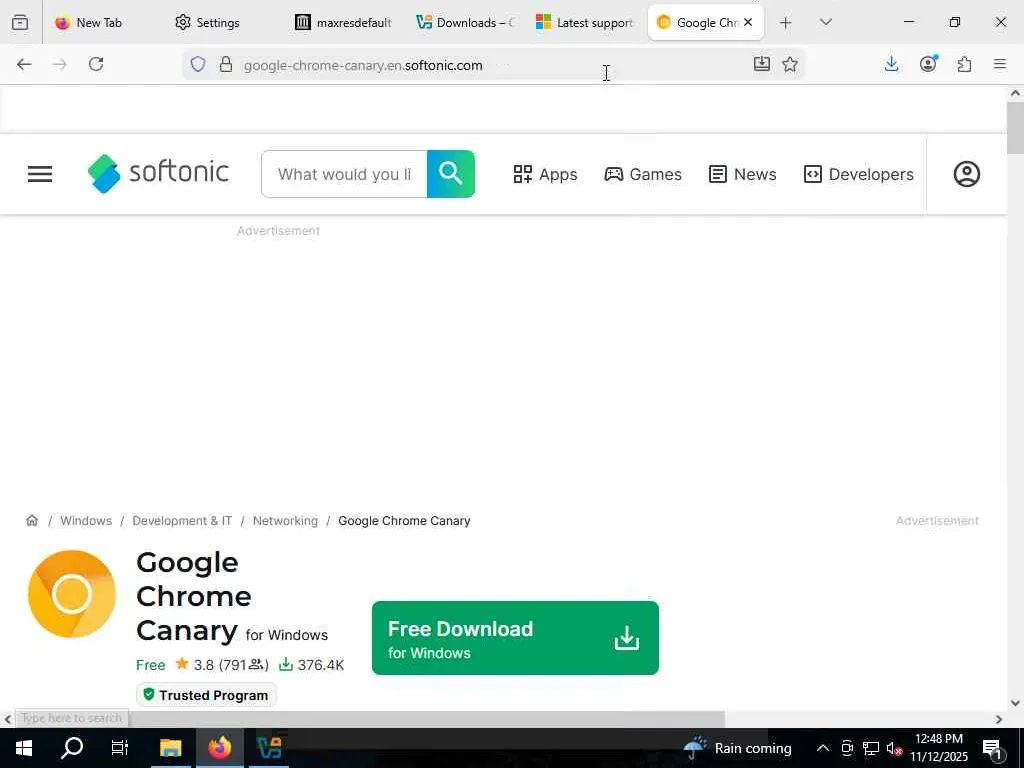Open notification center icon
Screen dimensions: 1024x768
pyautogui.click(x=992, y=748)
